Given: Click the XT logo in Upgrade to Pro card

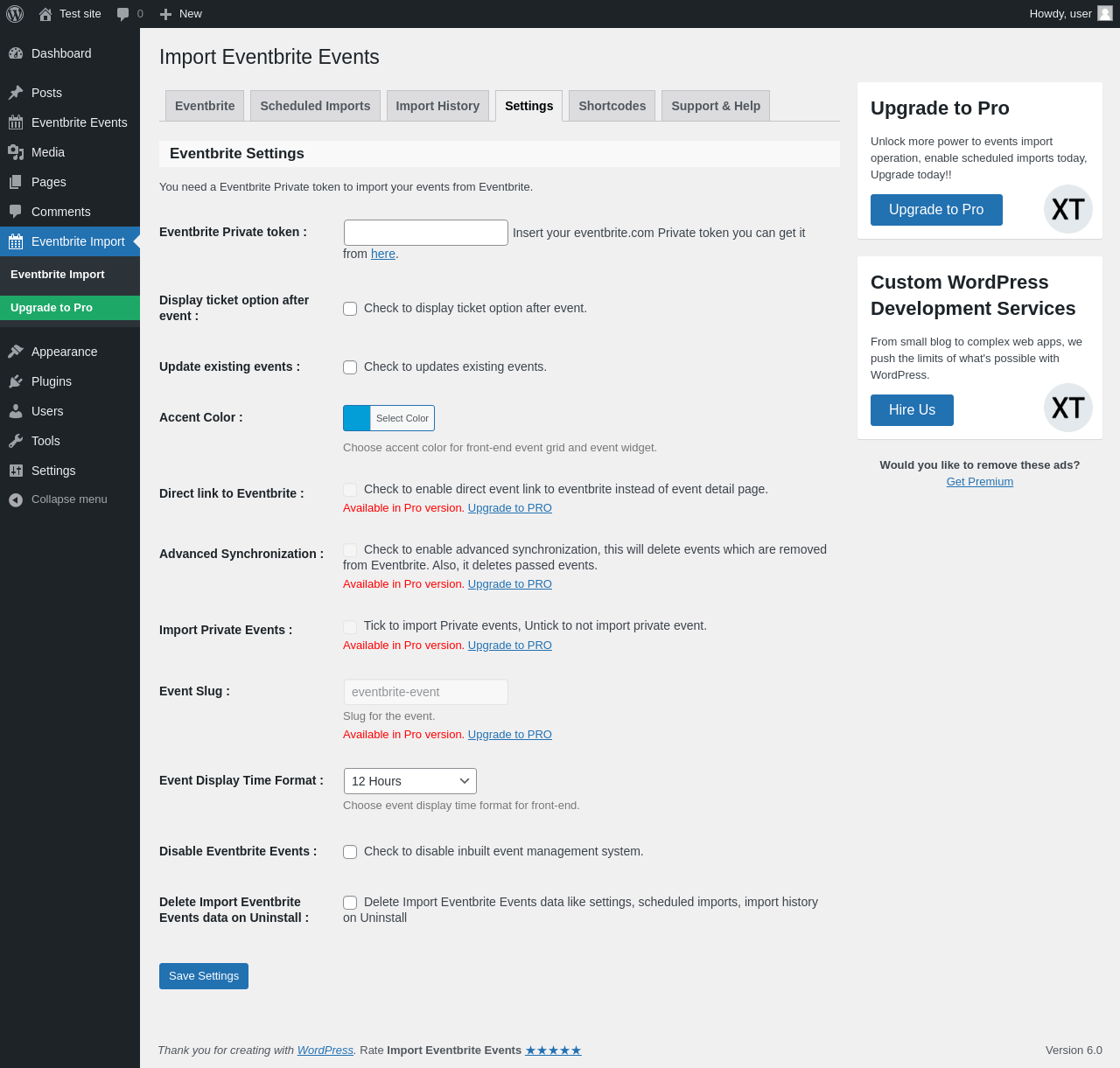Looking at the screenshot, I should (x=1068, y=209).
